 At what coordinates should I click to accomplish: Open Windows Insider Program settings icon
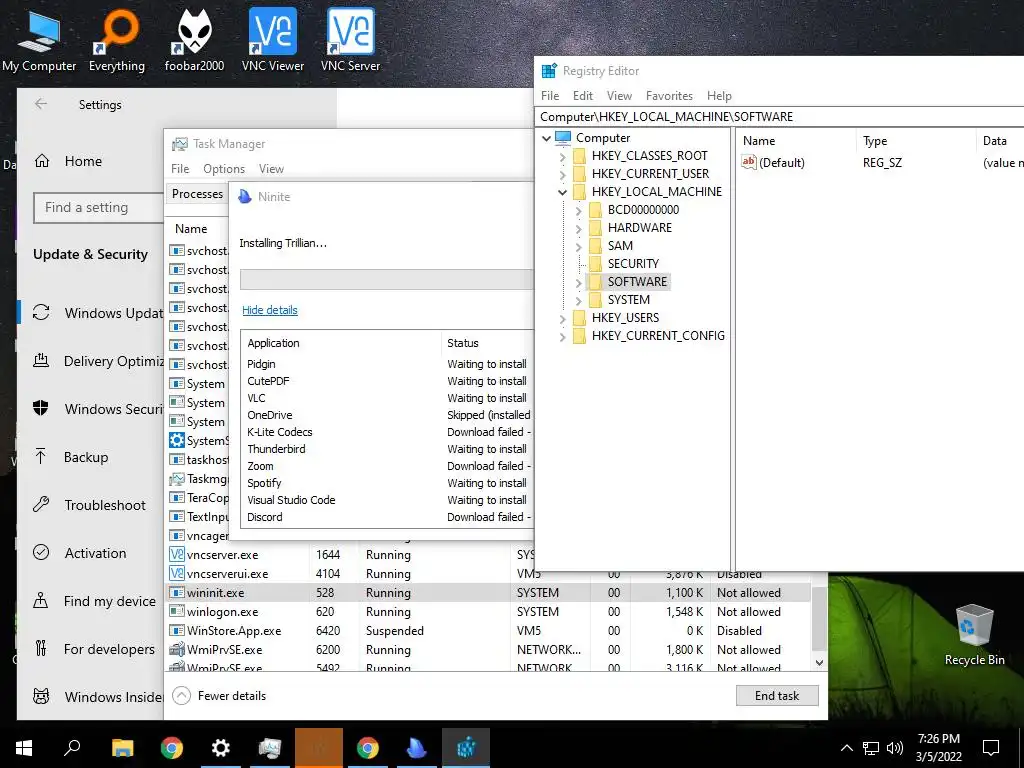pyautogui.click(x=41, y=697)
